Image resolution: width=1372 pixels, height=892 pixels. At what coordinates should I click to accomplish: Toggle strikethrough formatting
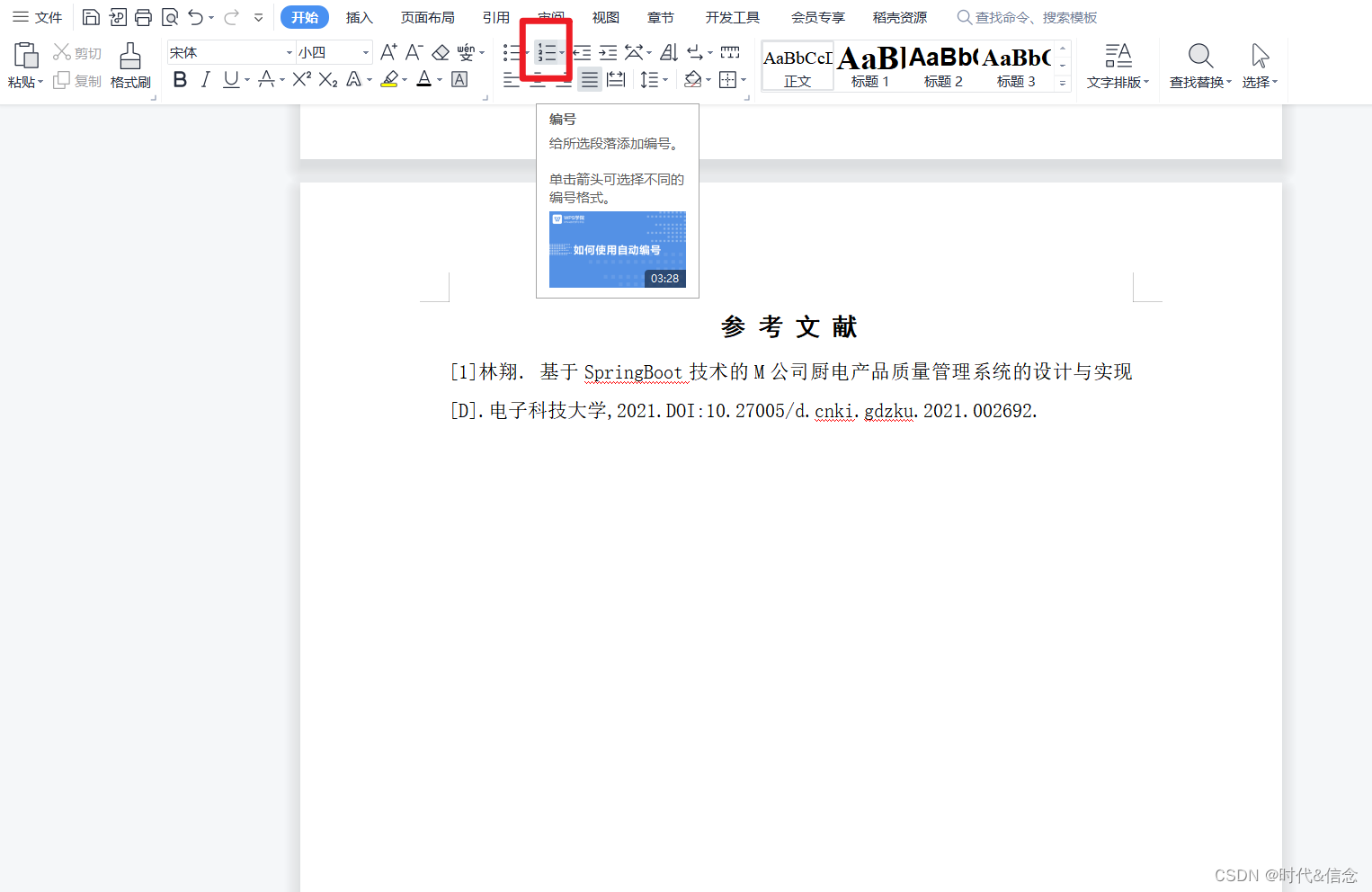[266, 79]
